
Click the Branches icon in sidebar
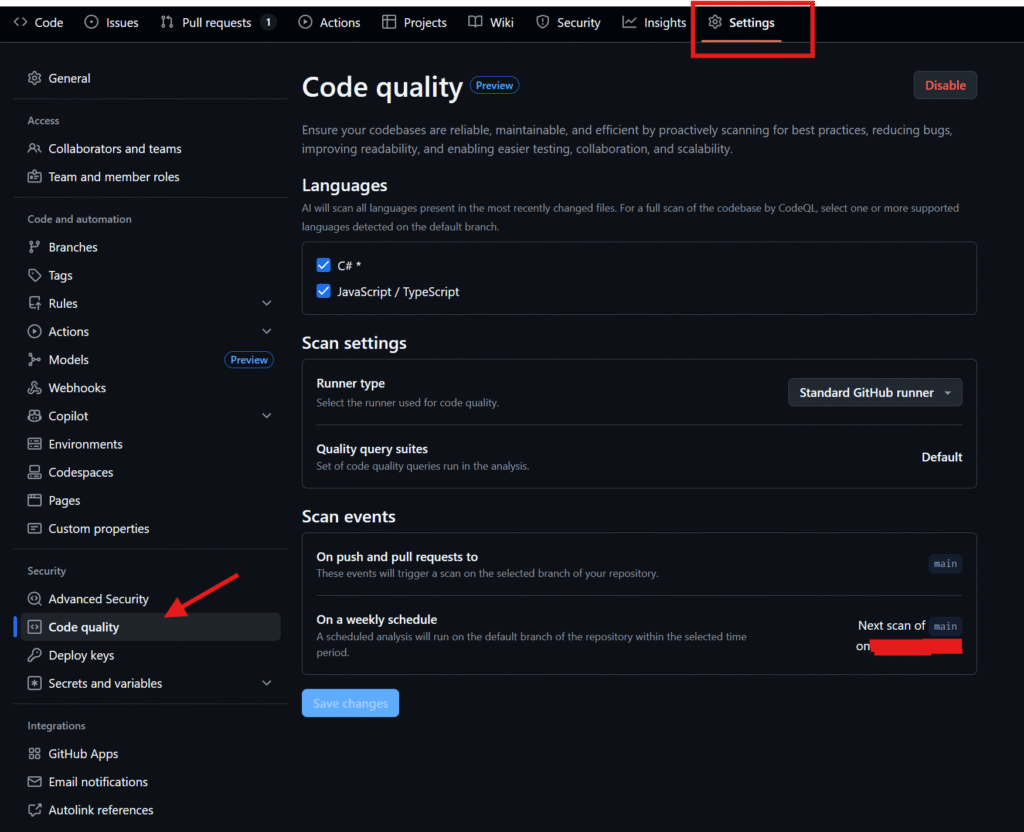[x=35, y=248]
